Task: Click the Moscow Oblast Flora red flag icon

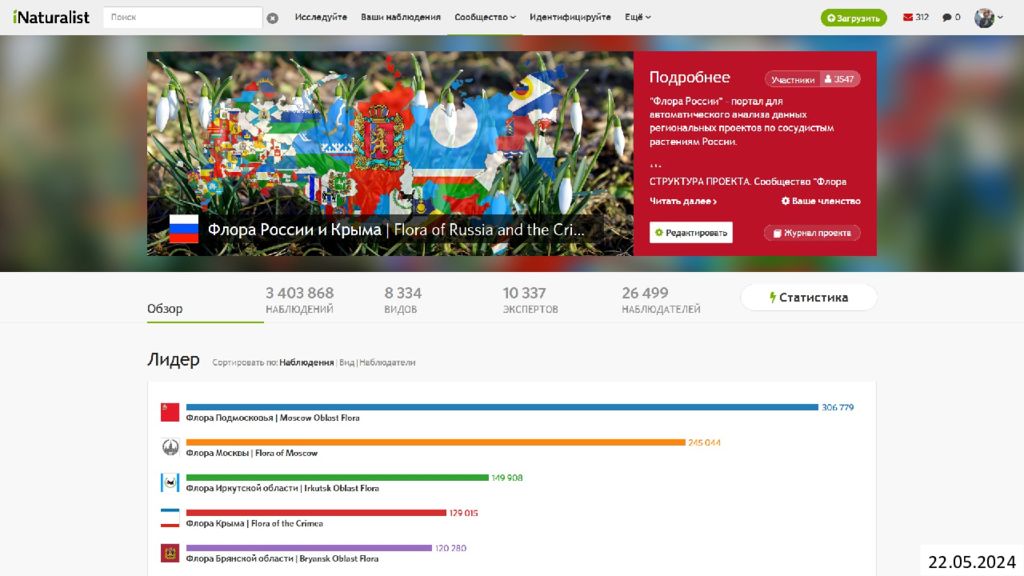Action: tap(170, 412)
